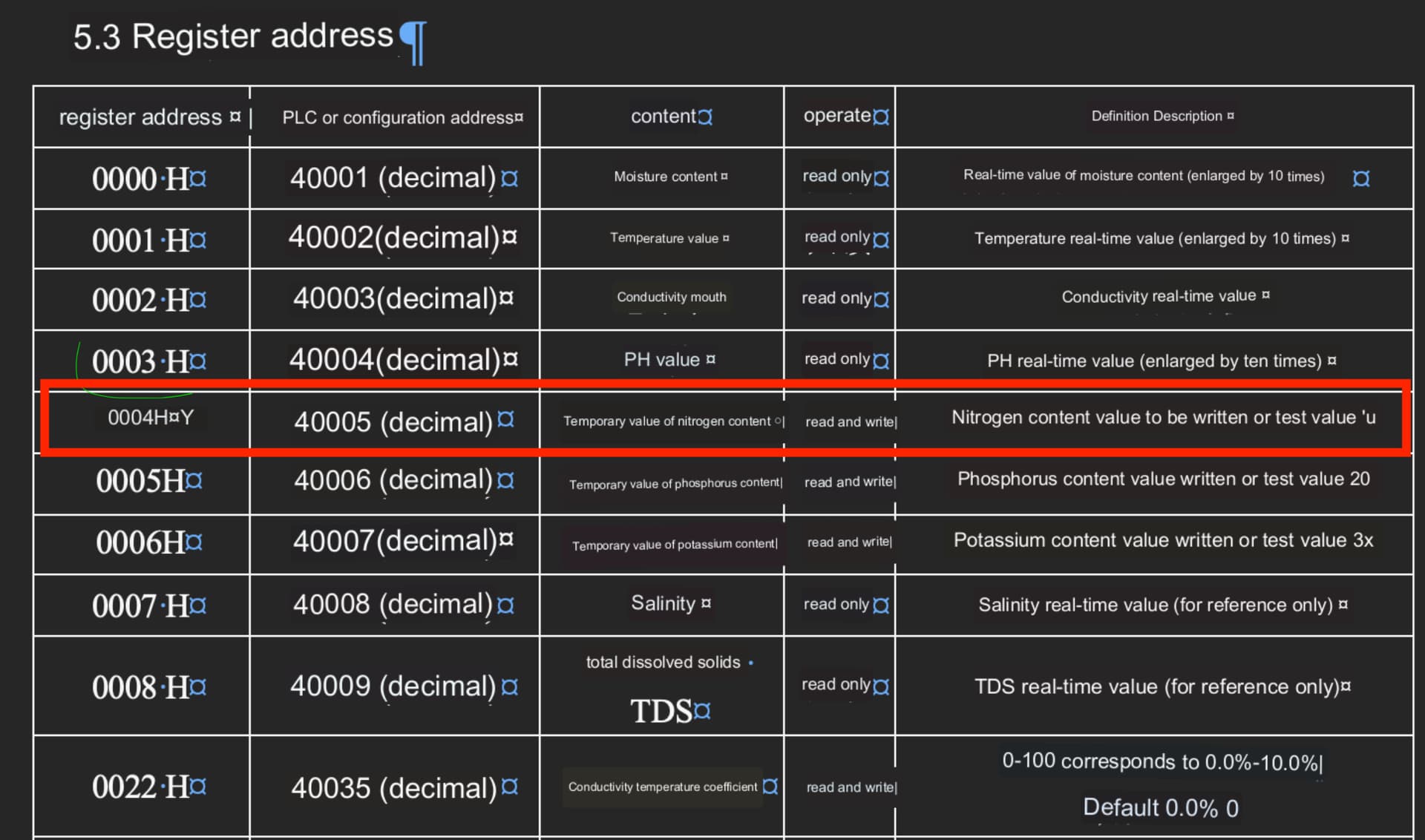Screen dimensions: 1425x840
Task: Click the 'Definition Description' column header
Action: [x=1156, y=116]
